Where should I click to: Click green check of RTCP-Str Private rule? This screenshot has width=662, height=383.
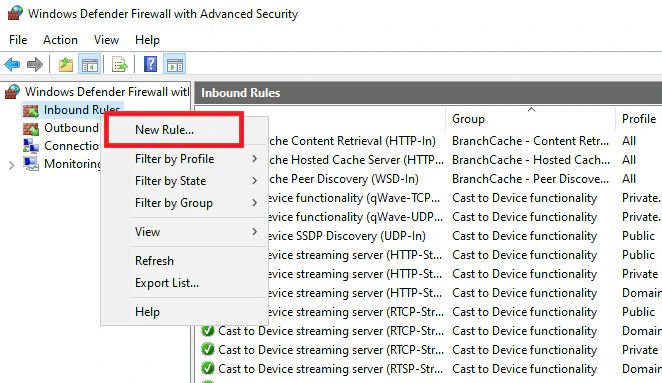208,350
